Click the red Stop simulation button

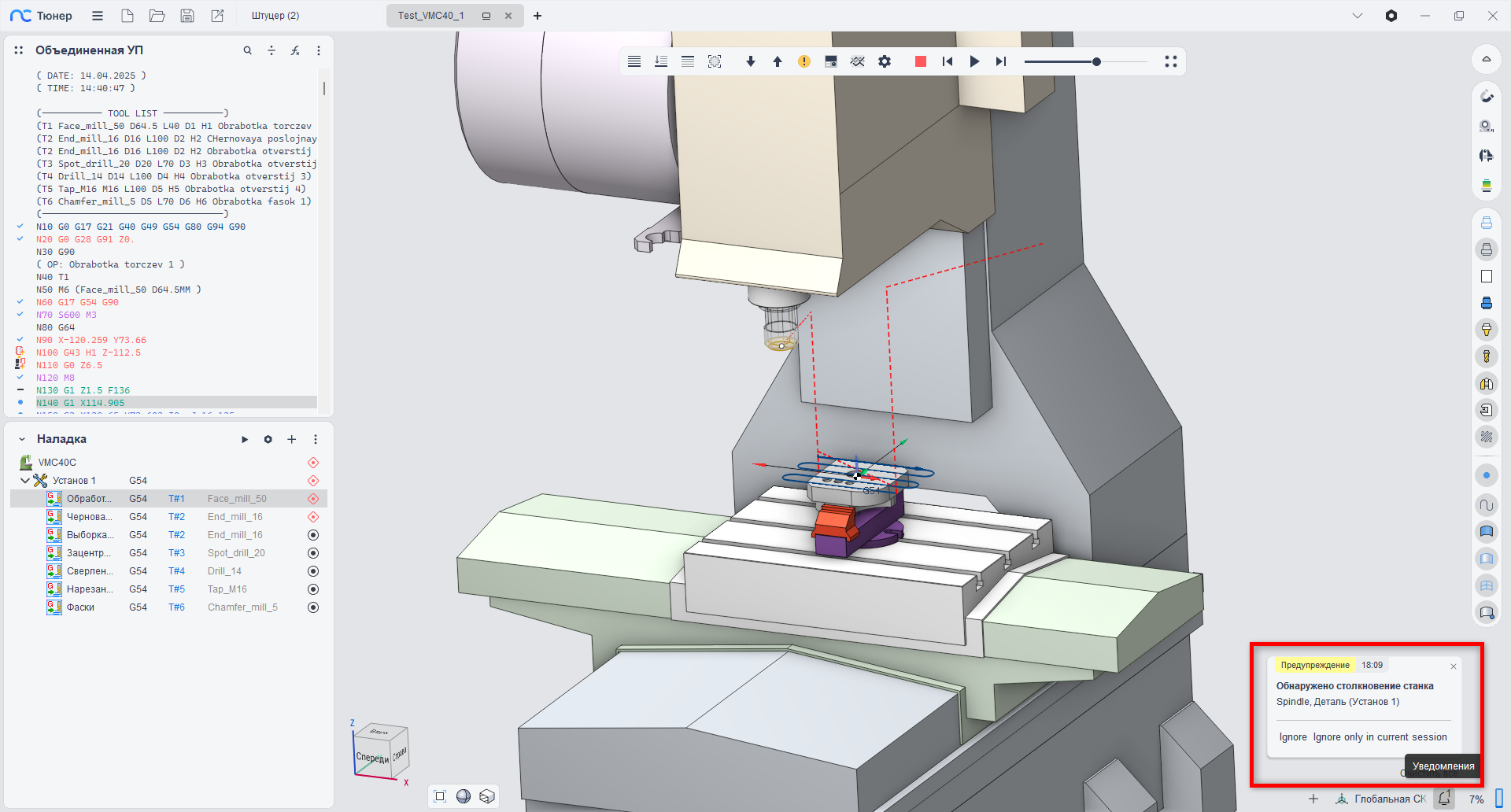click(920, 61)
